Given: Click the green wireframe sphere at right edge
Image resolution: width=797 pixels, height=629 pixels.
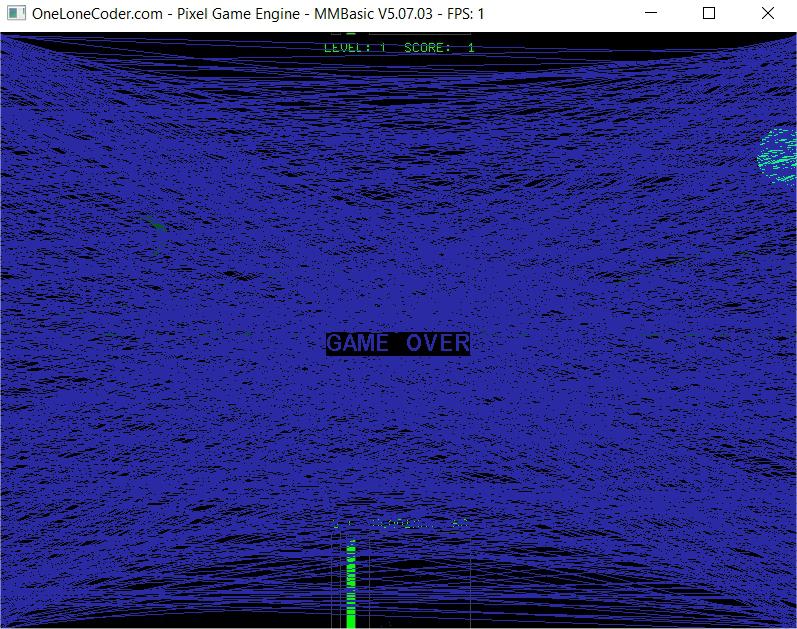Looking at the screenshot, I should 779,155.
